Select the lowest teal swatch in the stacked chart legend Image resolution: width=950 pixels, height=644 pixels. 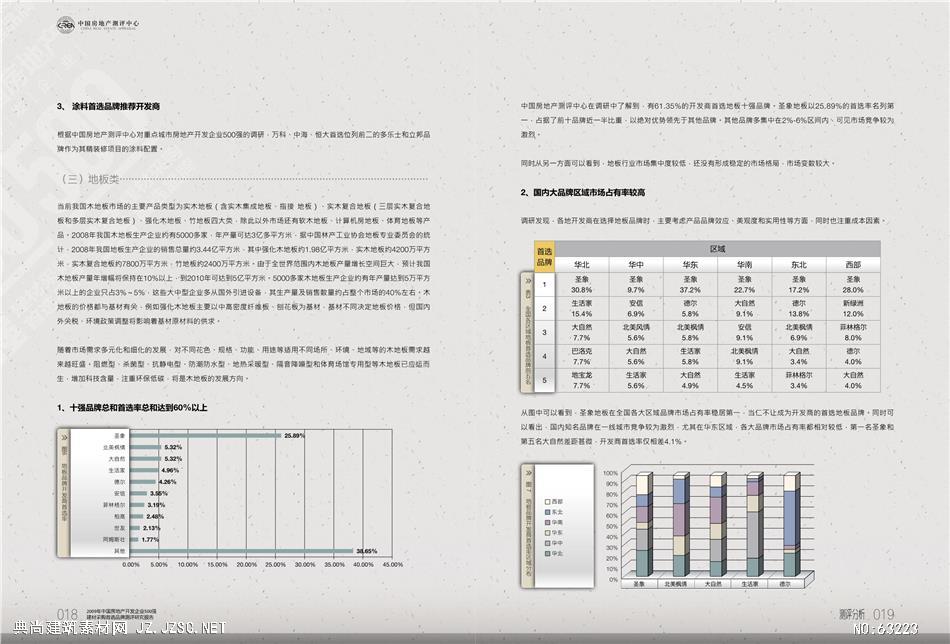548,553
